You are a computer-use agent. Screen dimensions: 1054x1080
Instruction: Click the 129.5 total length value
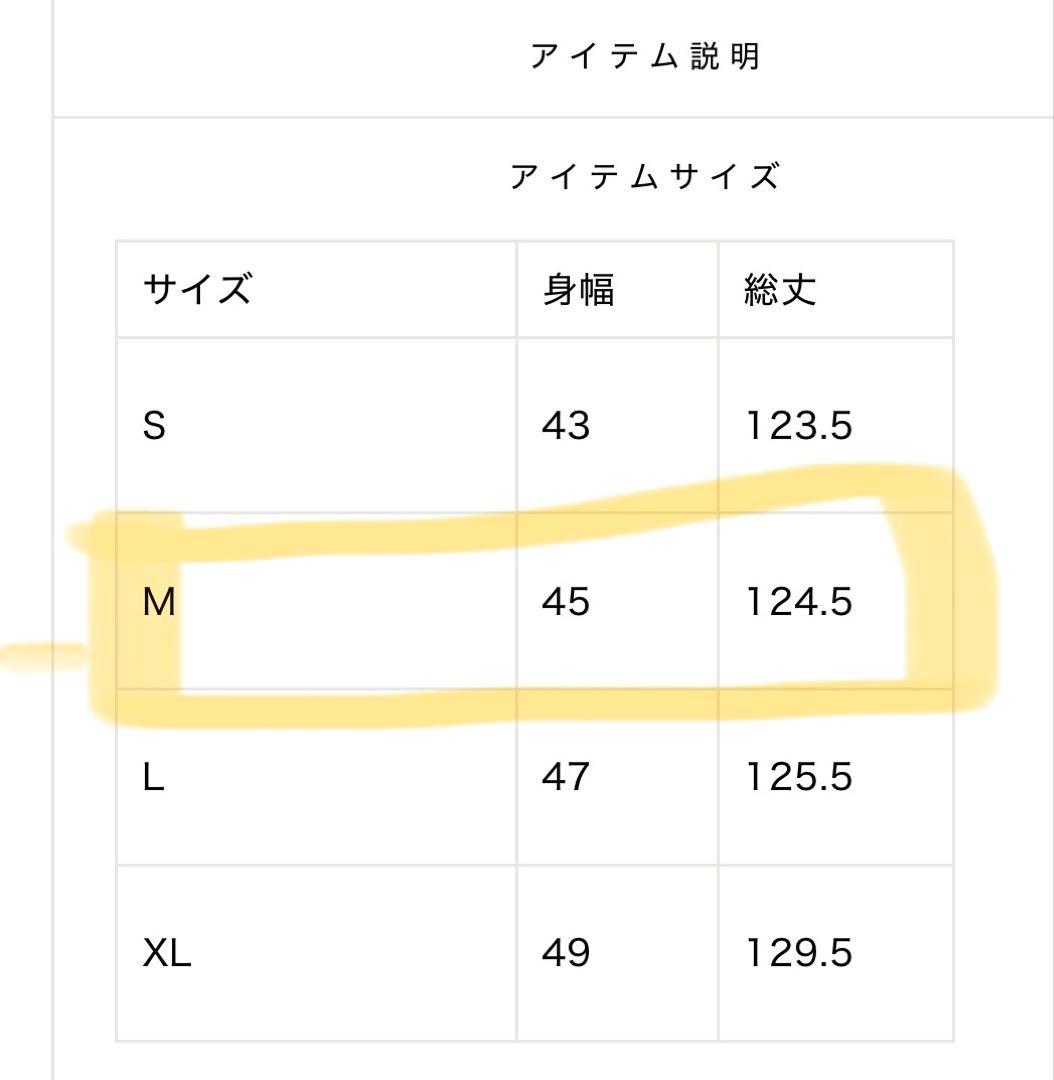(800, 953)
